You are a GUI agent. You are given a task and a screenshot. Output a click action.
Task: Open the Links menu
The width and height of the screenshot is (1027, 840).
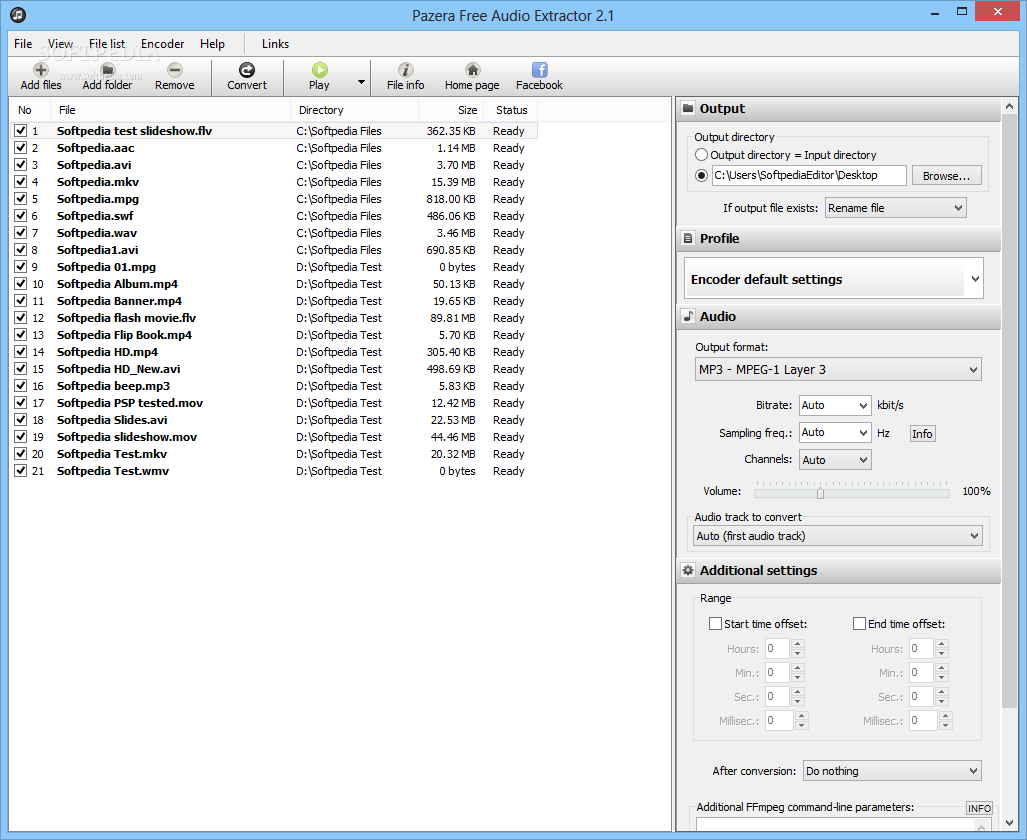pyautogui.click(x=275, y=44)
